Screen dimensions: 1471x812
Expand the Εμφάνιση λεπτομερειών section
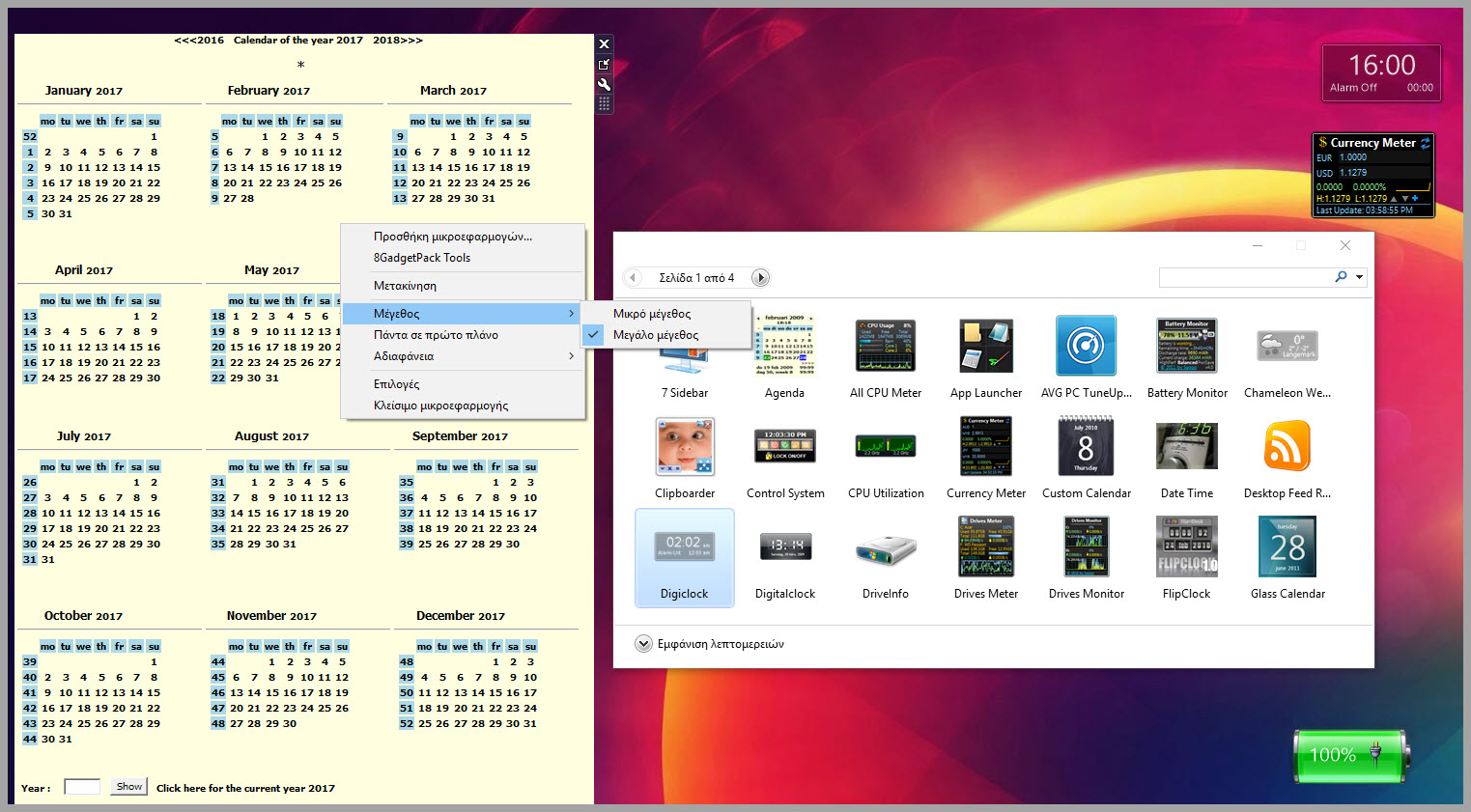click(x=642, y=643)
